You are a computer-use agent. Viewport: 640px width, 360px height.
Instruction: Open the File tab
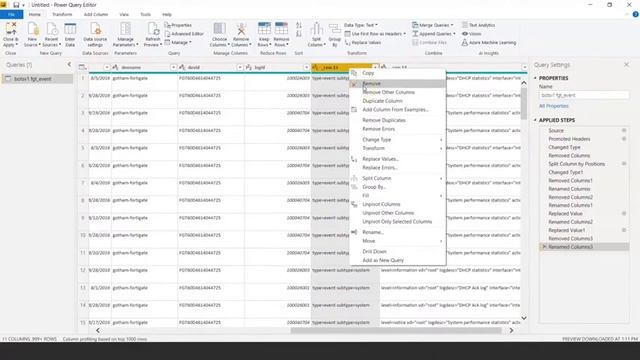[x=11, y=14]
